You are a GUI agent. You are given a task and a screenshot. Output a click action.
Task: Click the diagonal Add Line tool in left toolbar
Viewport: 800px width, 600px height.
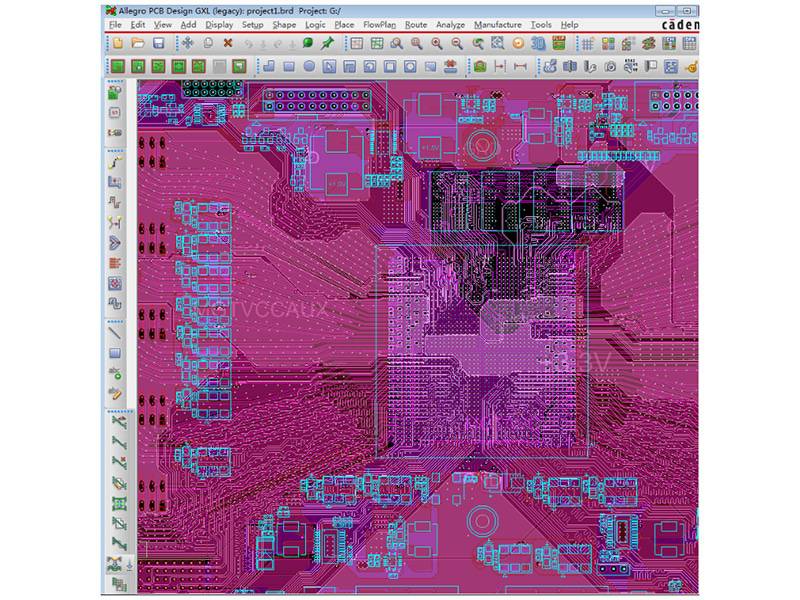pyautogui.click(x=115, y=334)
